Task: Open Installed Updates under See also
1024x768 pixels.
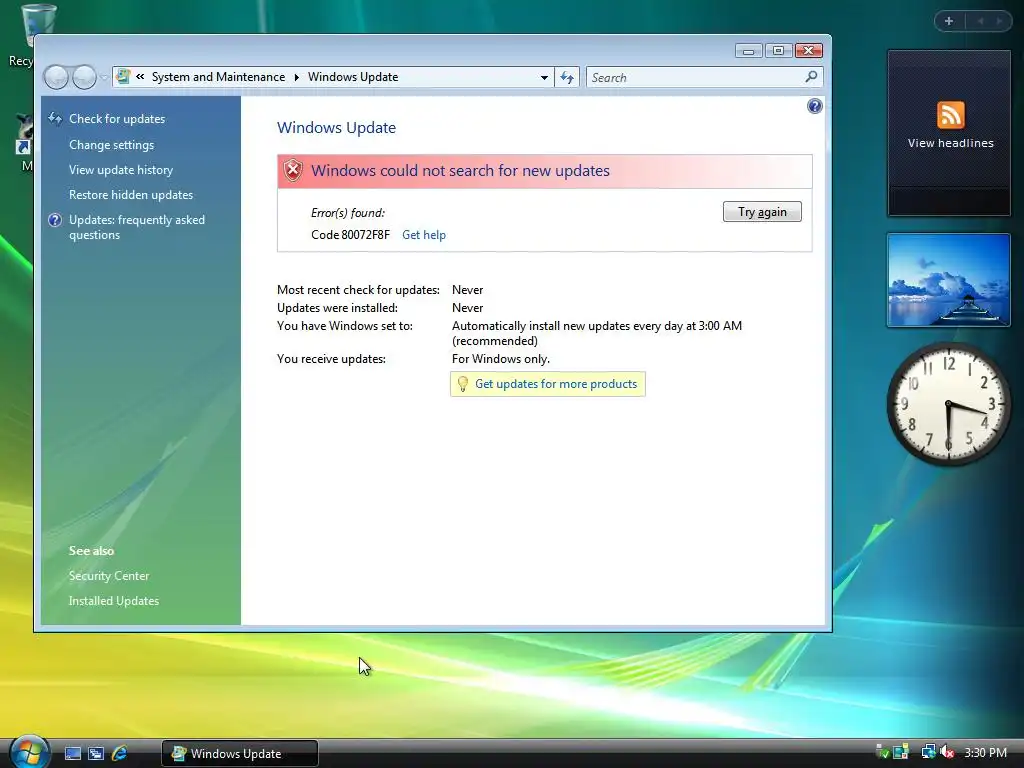Action: pos(114,601)
